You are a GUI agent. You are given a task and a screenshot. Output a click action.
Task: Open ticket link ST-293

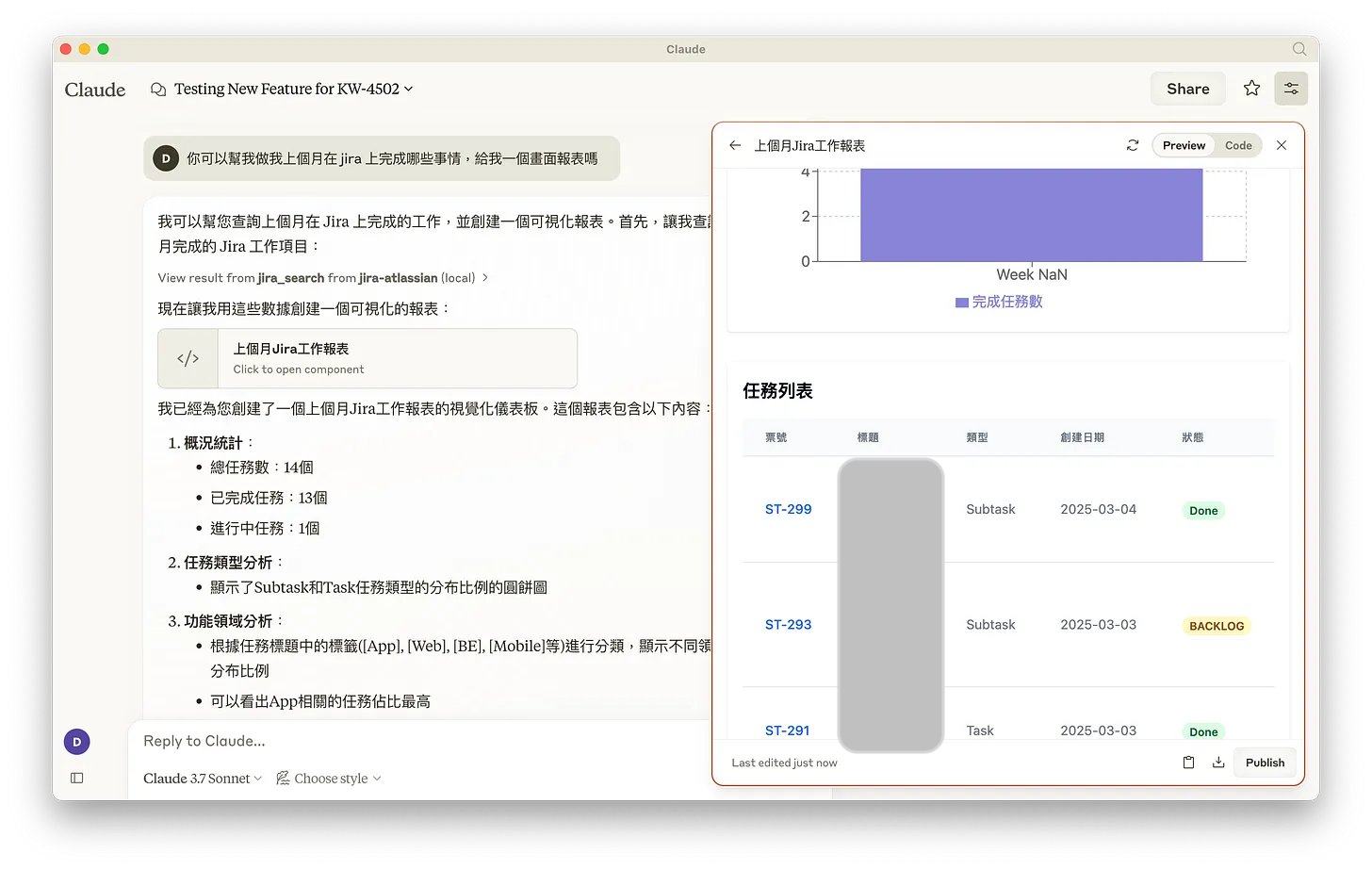click(788, 625)
